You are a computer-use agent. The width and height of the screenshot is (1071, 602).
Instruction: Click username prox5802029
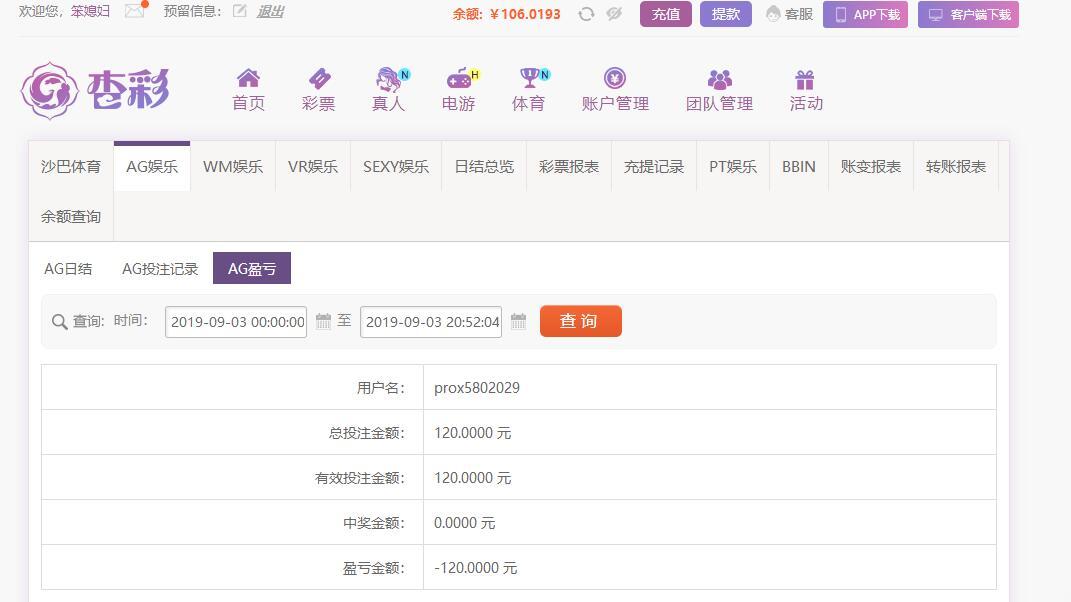[x=477, y=387]
